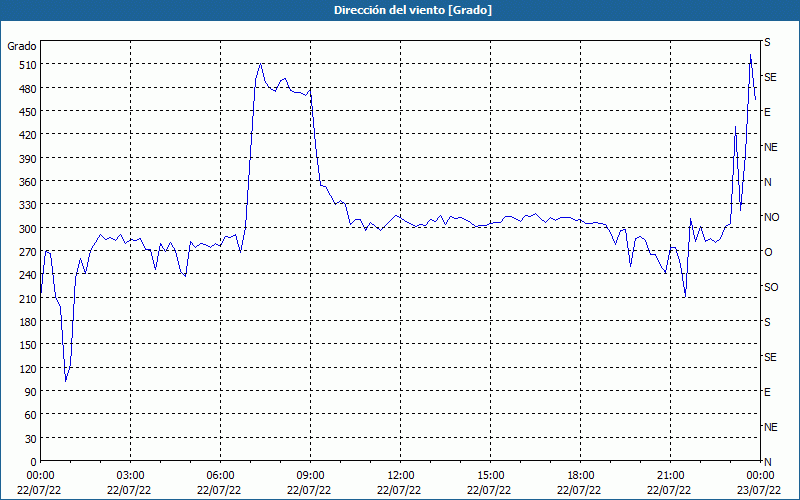Click the "O" compass label on the right axis
The image size is (800, 500).
coord(768,252)
